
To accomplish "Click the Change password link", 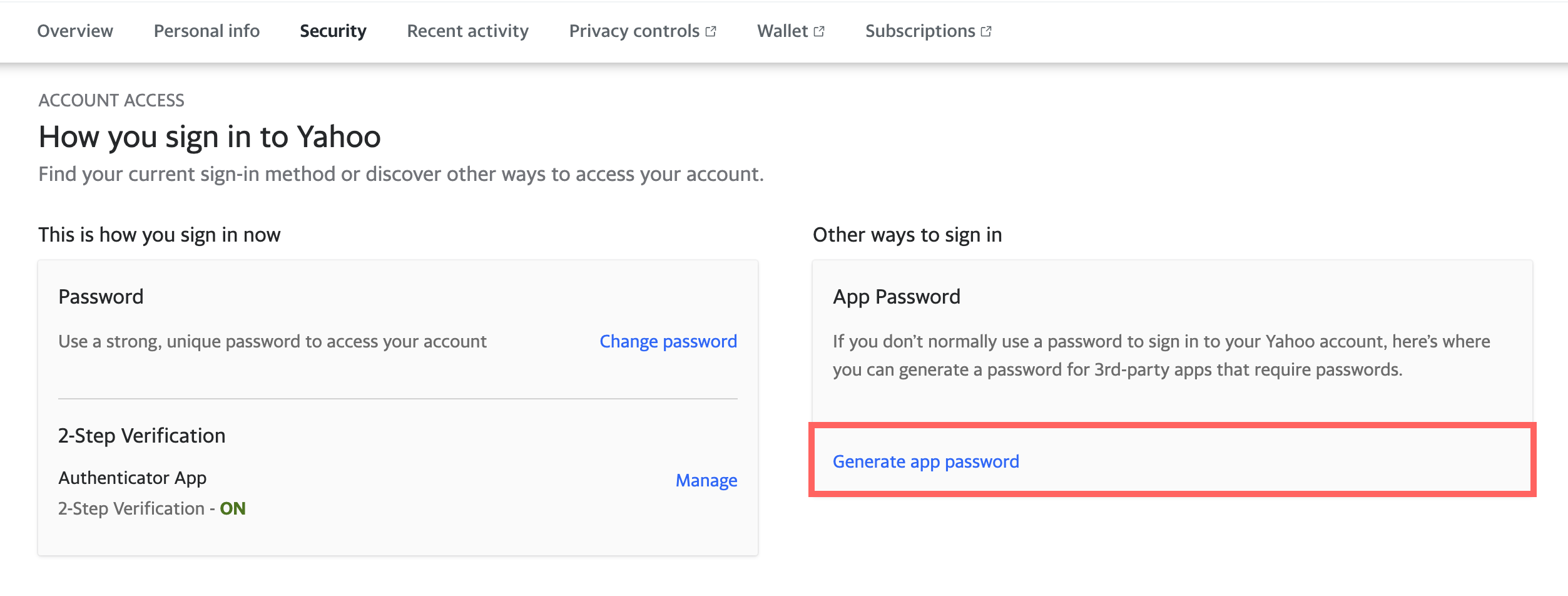I will 668,341.
